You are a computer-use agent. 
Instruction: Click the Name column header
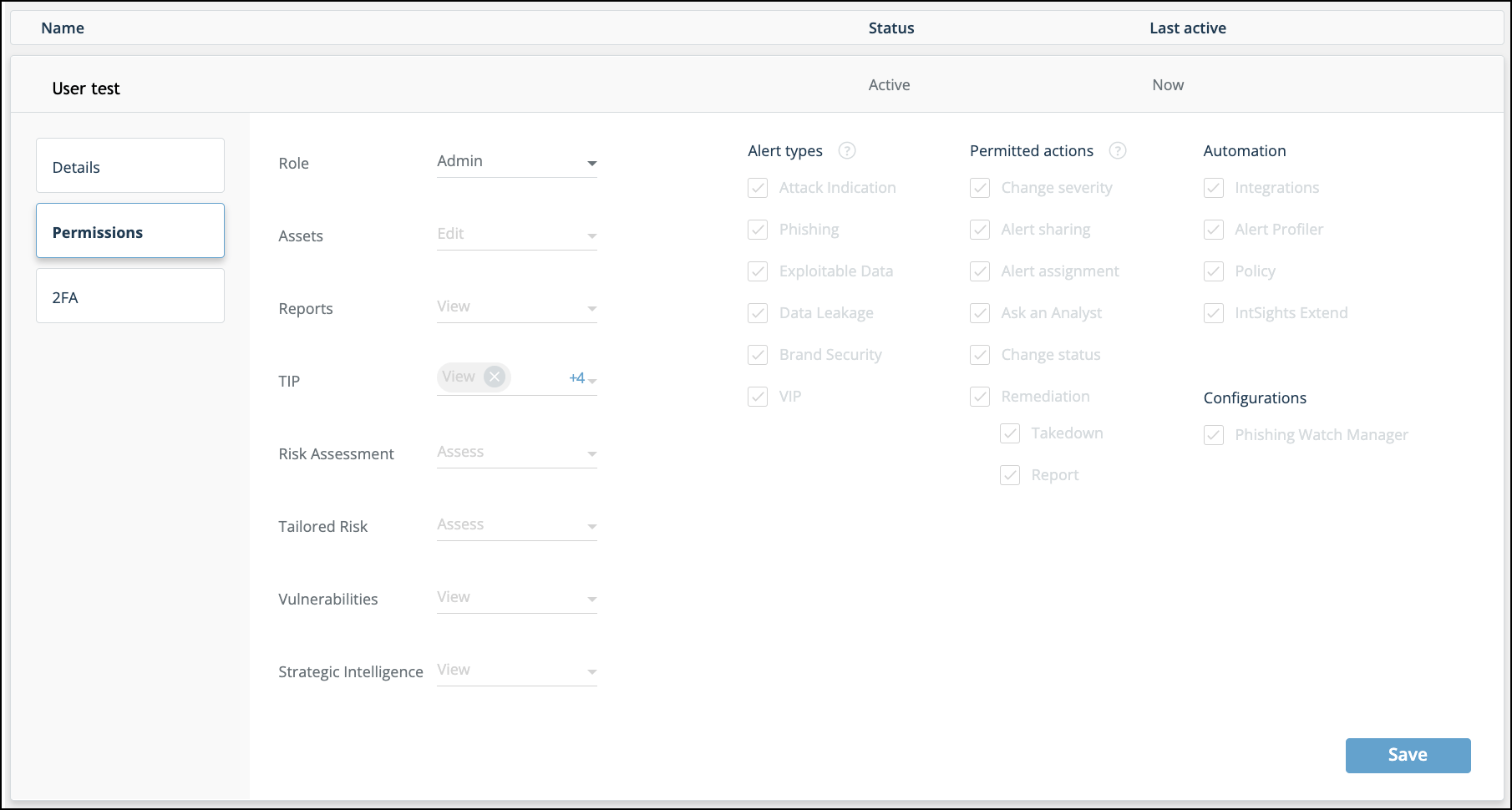point(63,28)
